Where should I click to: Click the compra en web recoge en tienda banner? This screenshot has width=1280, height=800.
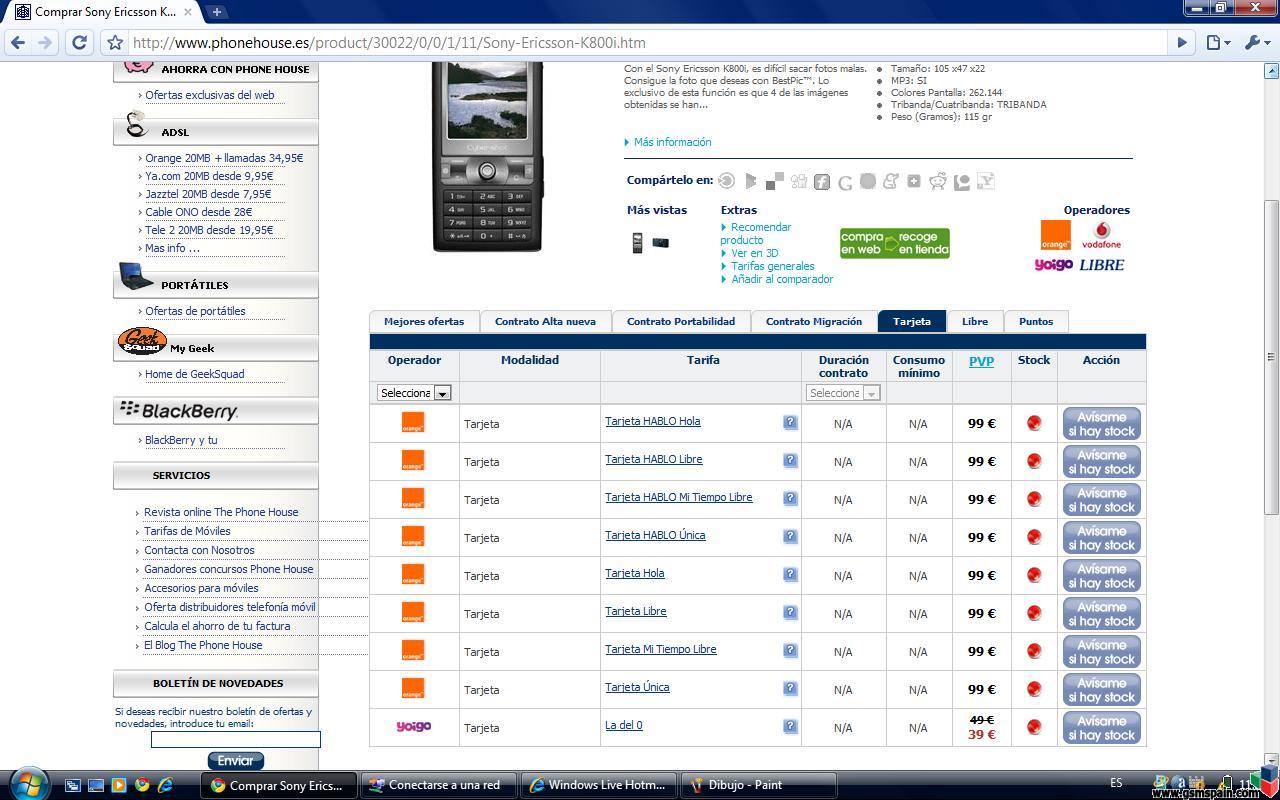point(894,243)
